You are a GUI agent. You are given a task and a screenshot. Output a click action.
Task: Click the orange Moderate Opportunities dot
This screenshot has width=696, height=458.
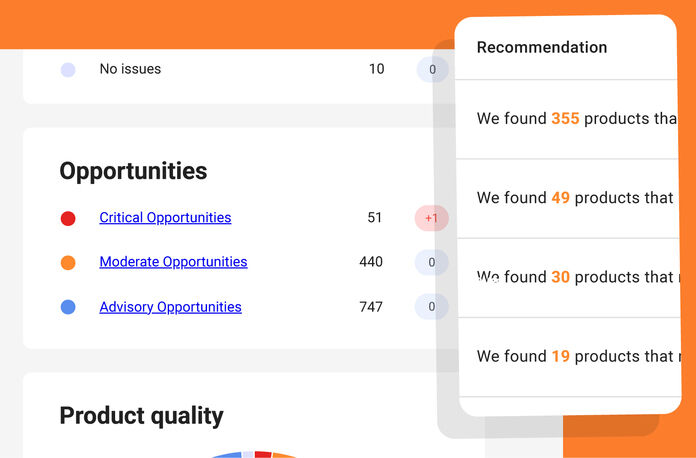pyautogui.click(x=68, y=262)
